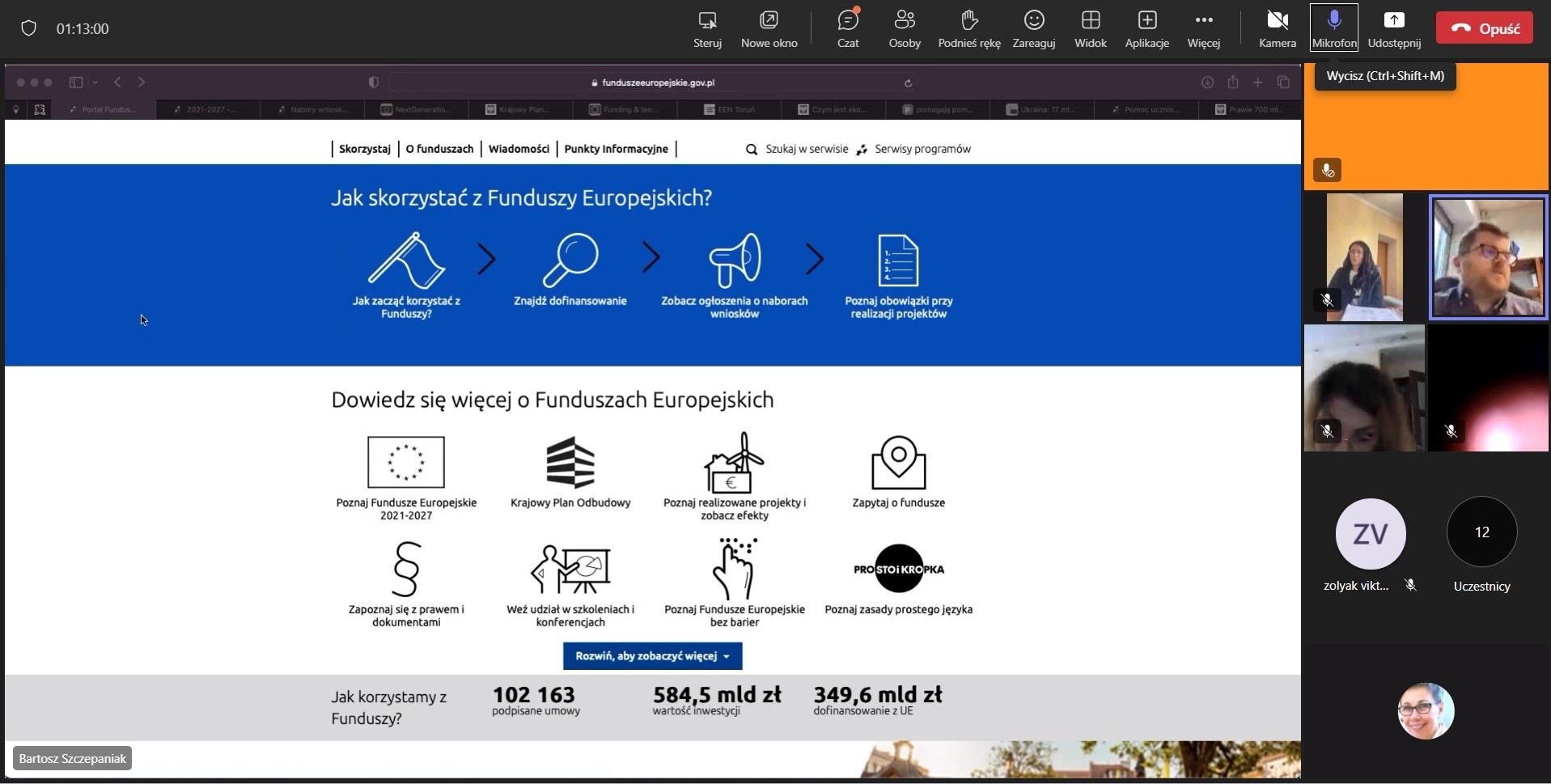Share screen using Udostępnij
The width and height of the screenshot is (1551, 784).
(1393, 28)
